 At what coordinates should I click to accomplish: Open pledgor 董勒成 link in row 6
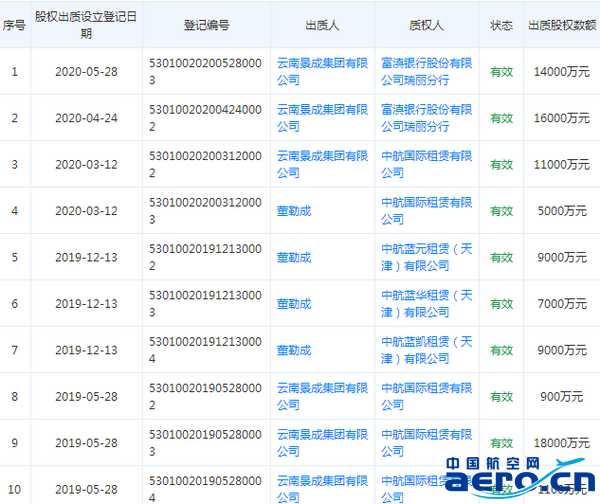pyautogui.click(x=294, y=304)
